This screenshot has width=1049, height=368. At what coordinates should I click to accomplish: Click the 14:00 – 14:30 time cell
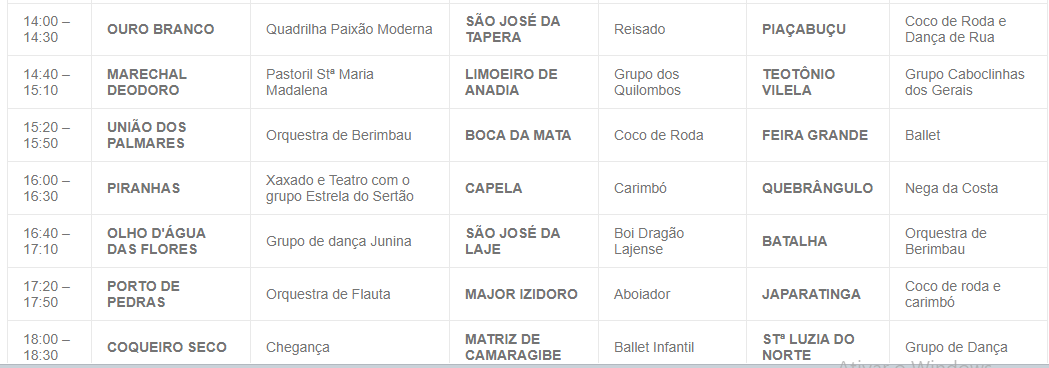[x=47, y=29]
